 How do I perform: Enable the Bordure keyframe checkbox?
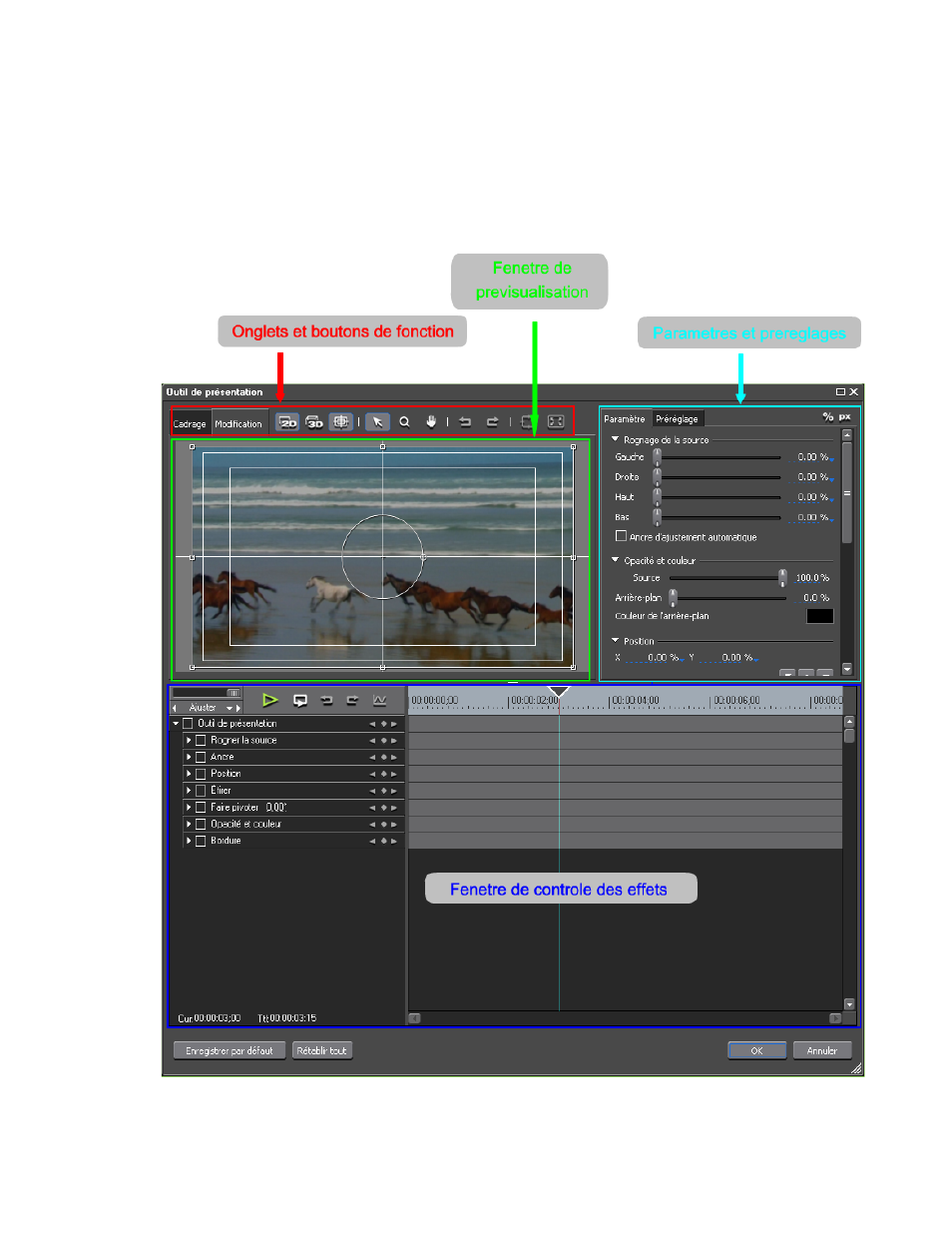click(201, 841)
